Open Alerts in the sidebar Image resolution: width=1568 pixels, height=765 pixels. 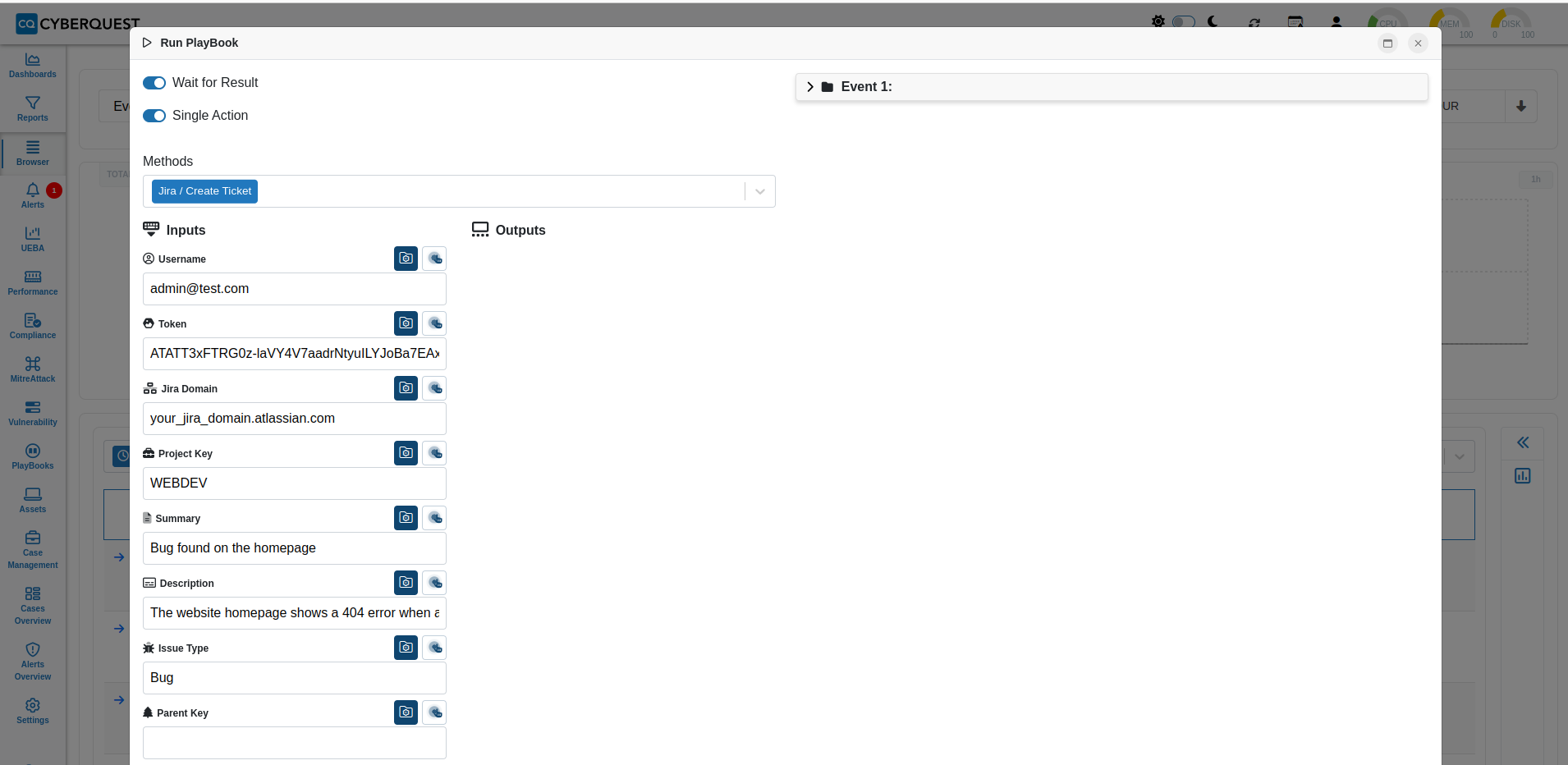click(33, 196)
